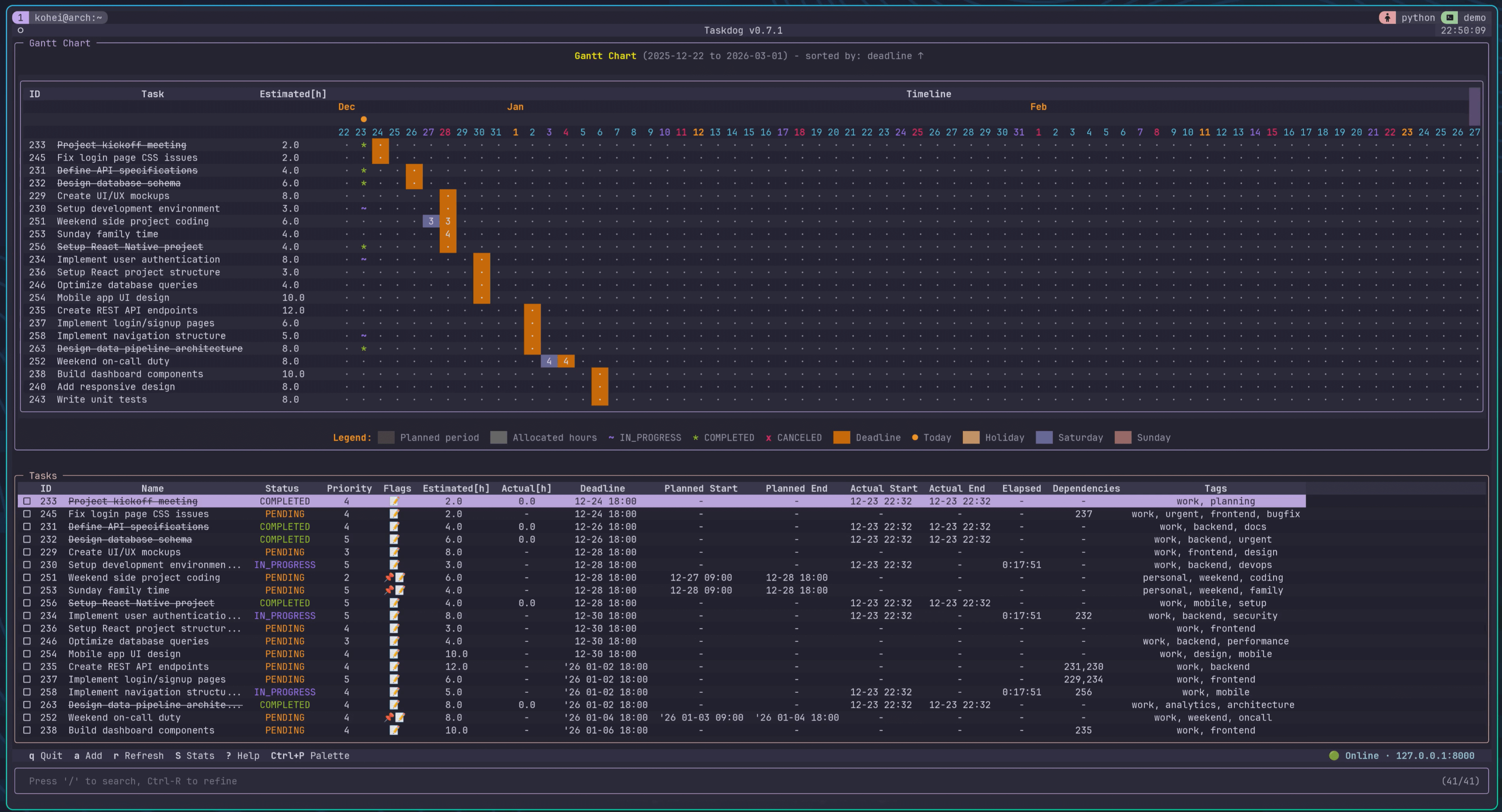Click the memo icon for Build dashboard components
This screenshot has width=1502, height=812.
(x=395, y=730)
